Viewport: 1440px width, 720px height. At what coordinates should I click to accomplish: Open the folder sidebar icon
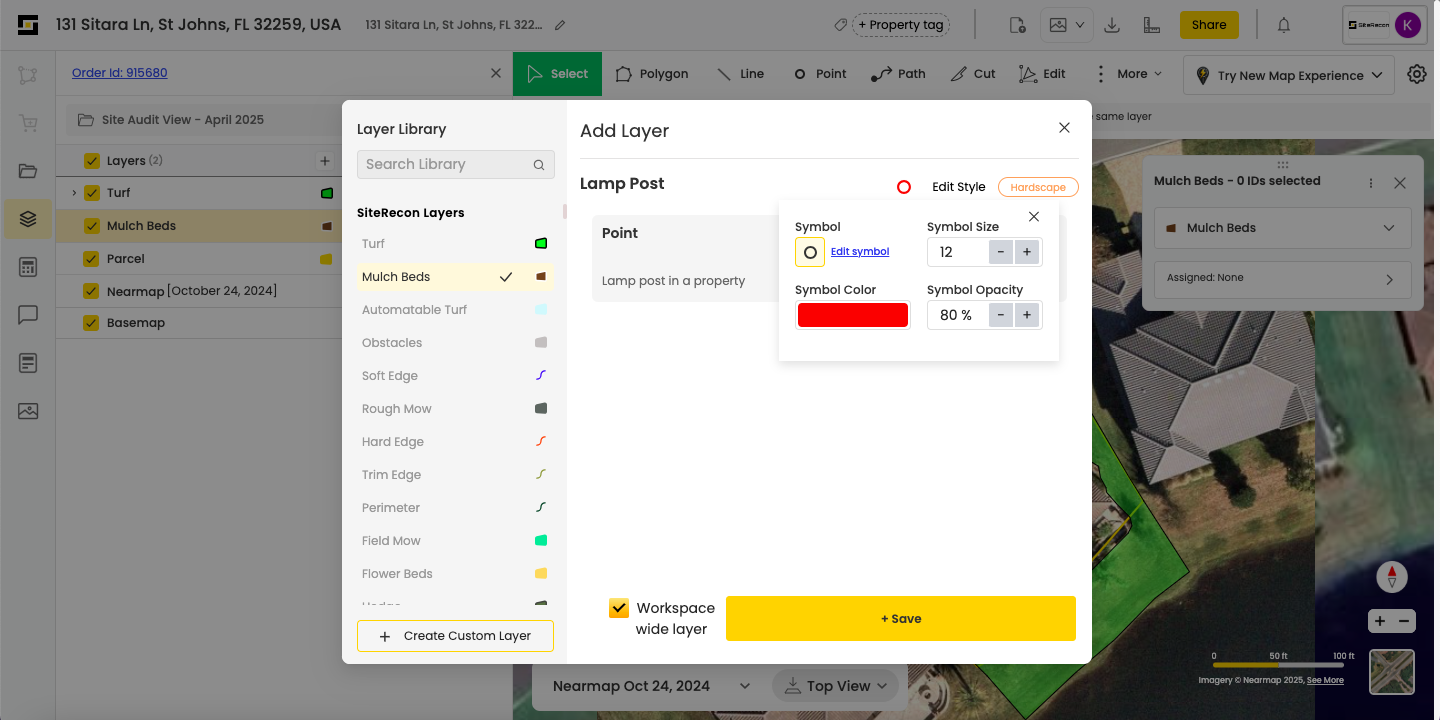tap(28, 171)
